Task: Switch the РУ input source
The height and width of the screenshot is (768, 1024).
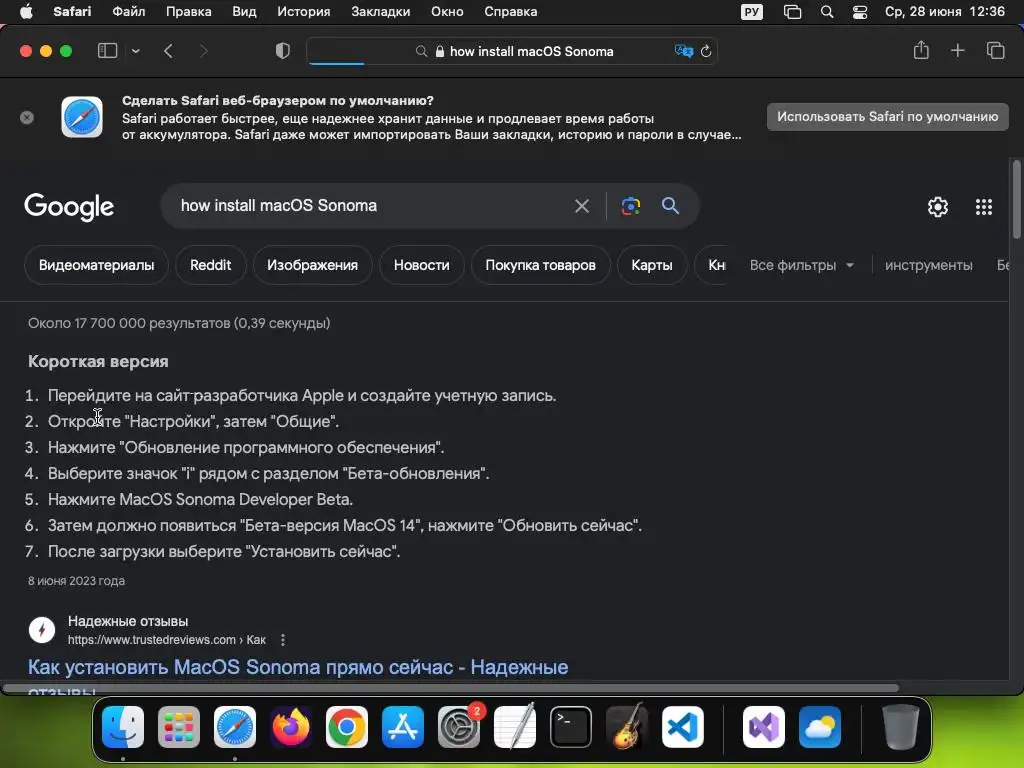Action: (752, 12)
